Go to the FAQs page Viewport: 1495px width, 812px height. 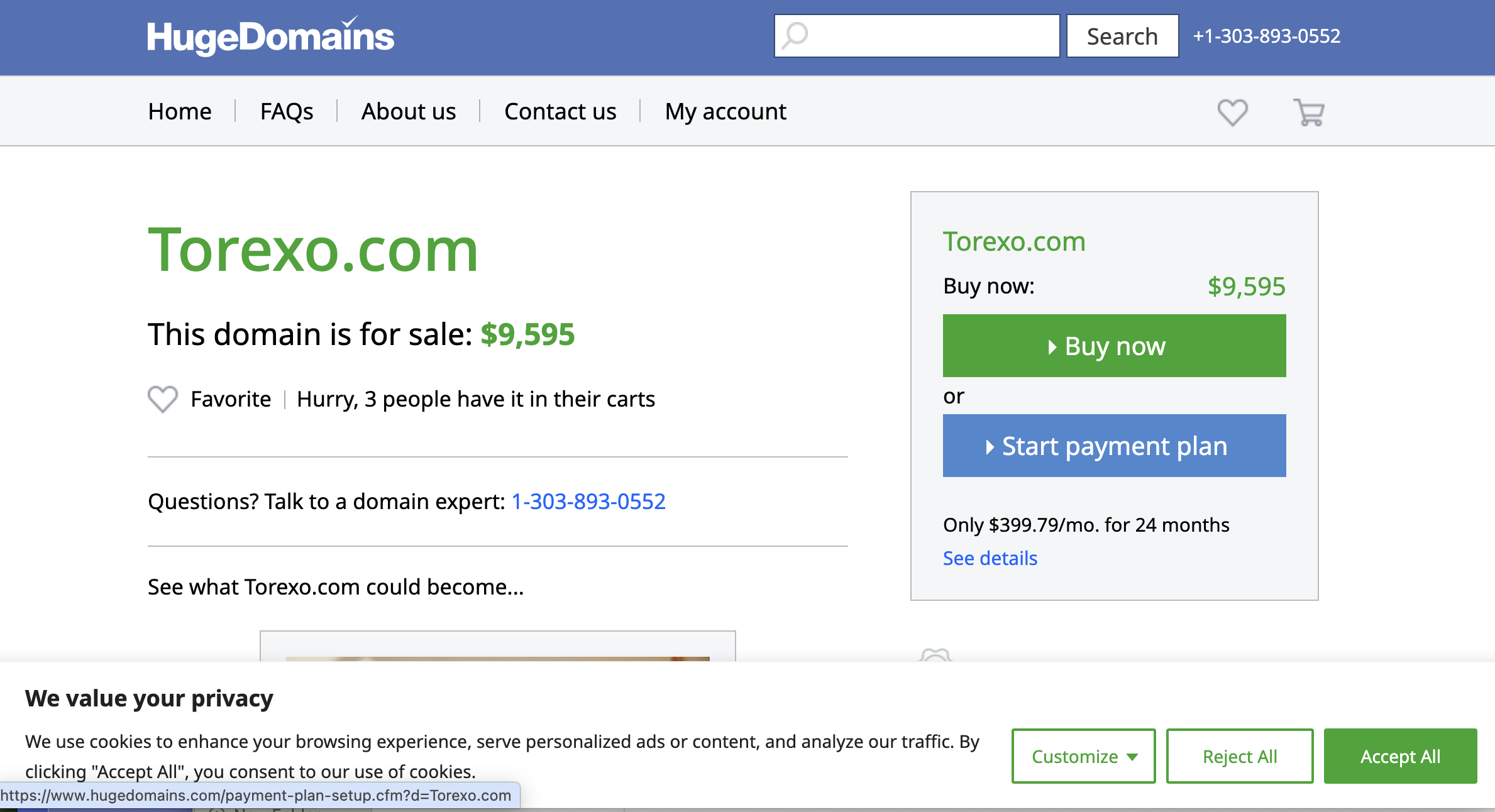287,111
